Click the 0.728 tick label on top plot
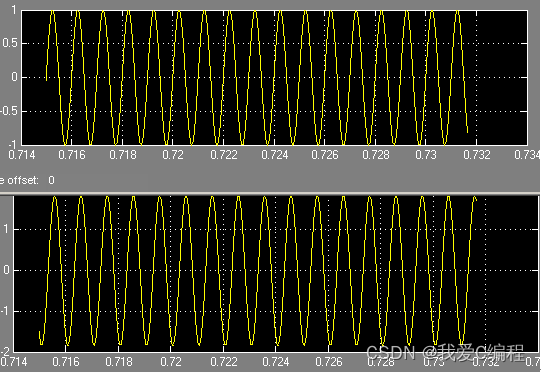This screenshot has height=372, width=541. [x=376, y=155]
